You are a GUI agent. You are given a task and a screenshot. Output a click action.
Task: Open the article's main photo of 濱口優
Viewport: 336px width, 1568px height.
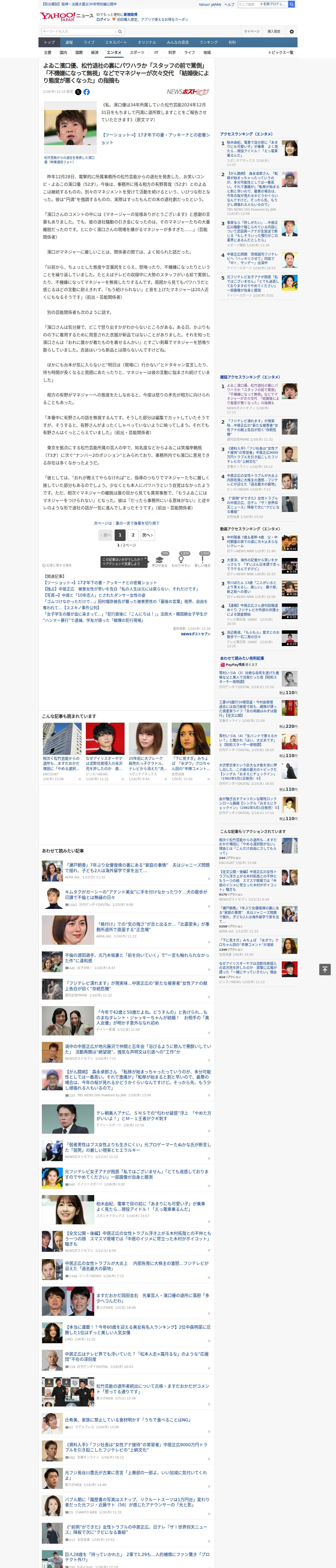coord(70,128)
